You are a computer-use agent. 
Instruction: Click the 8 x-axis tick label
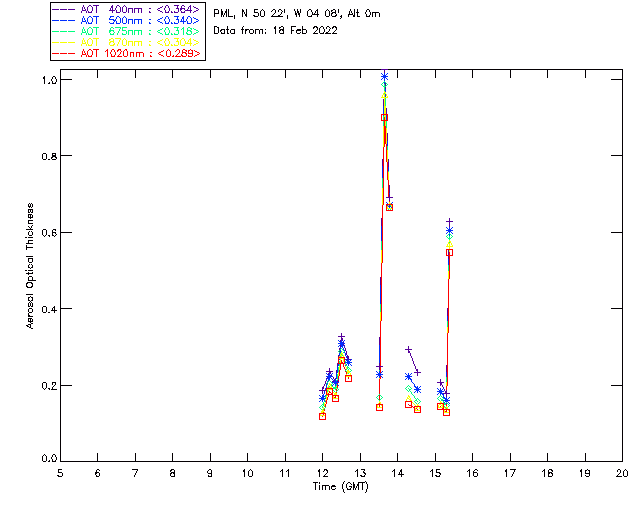pyautogui.click(x=173, y=473)
